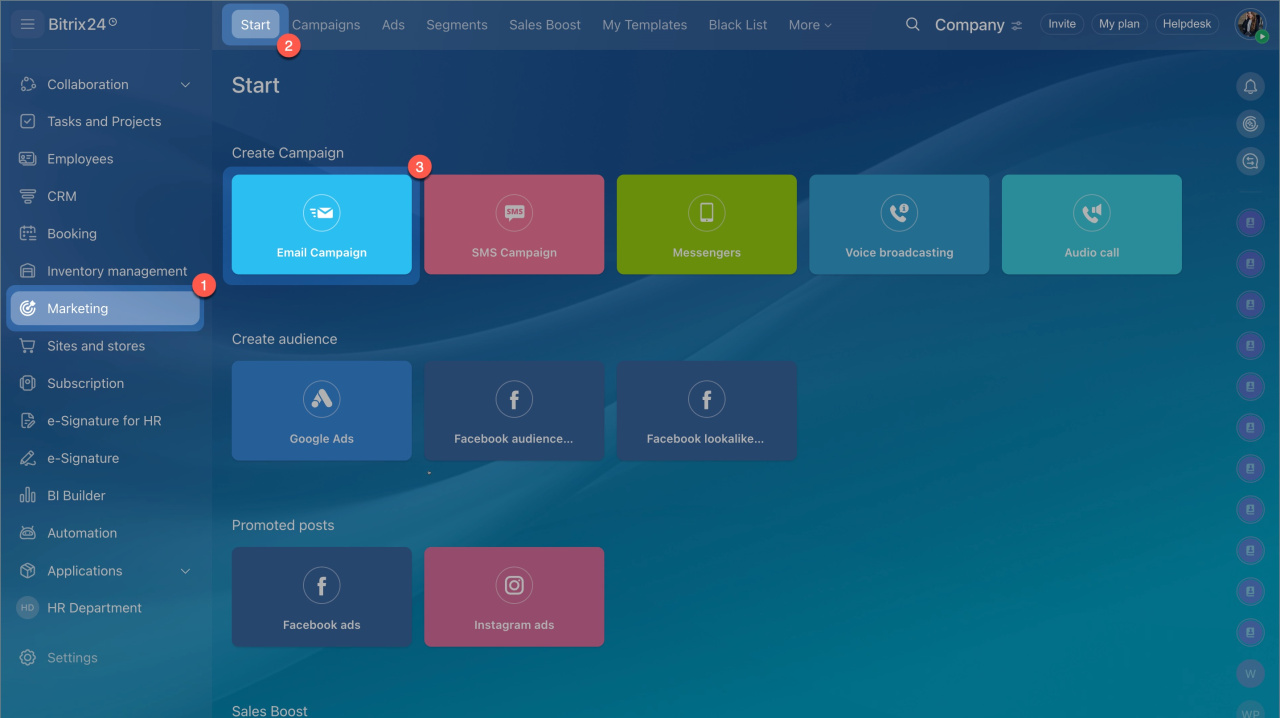The width and height of the screenshot is (1280, 718).
Task: Click the Helpdesk button
Action: click(1187, 24)
